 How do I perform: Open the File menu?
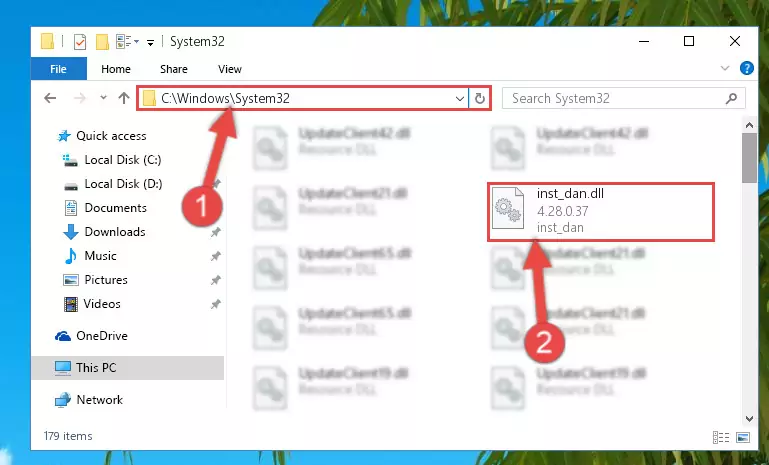[58, 69]
